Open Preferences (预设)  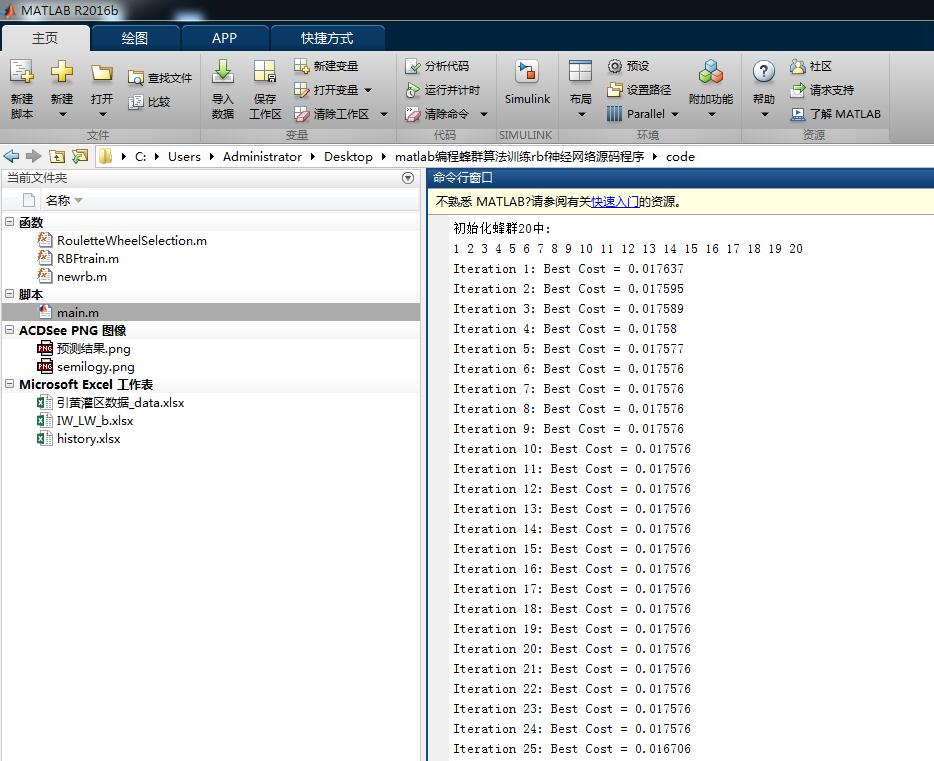(628, 66)
